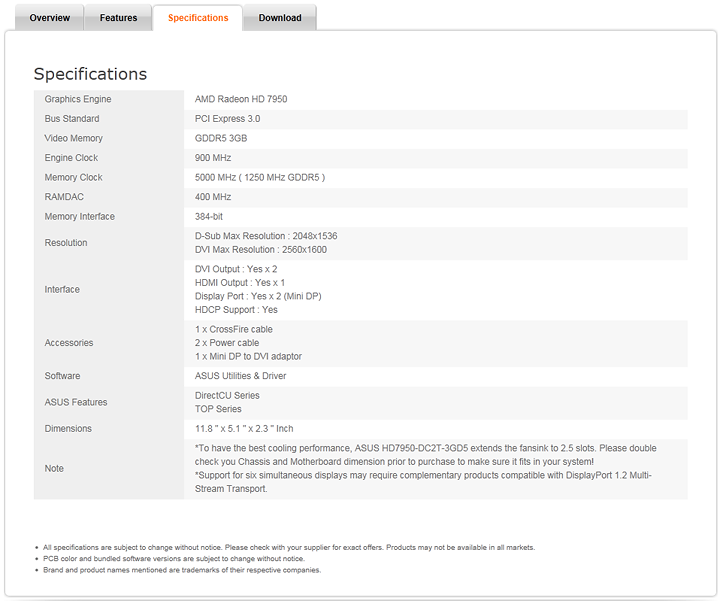Select the DirectCU Series line
Viewport: 720px width, 601px height.
pyautogui.click(x=227, y=395)
